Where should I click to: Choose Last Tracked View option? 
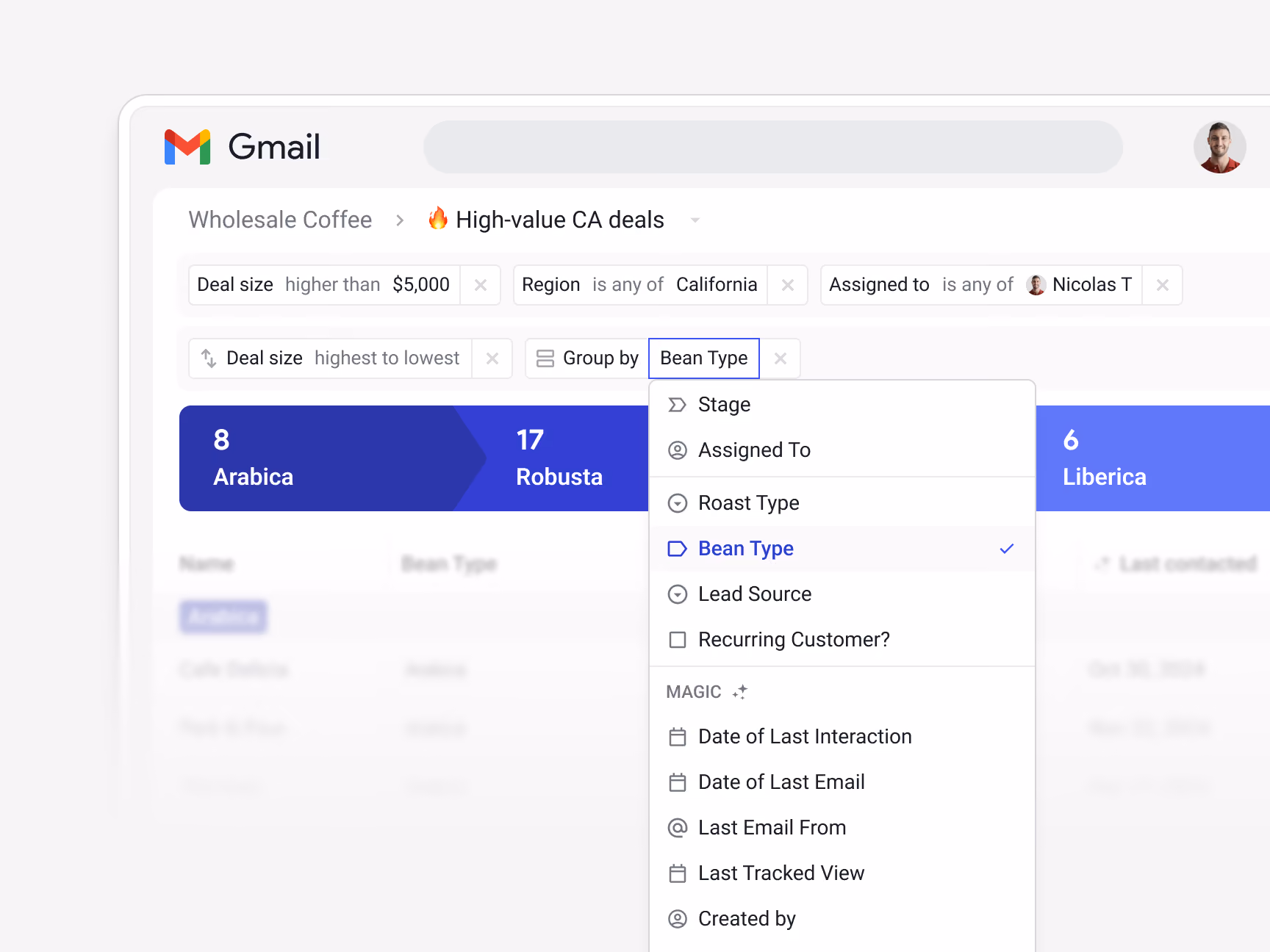pos(842,873)
